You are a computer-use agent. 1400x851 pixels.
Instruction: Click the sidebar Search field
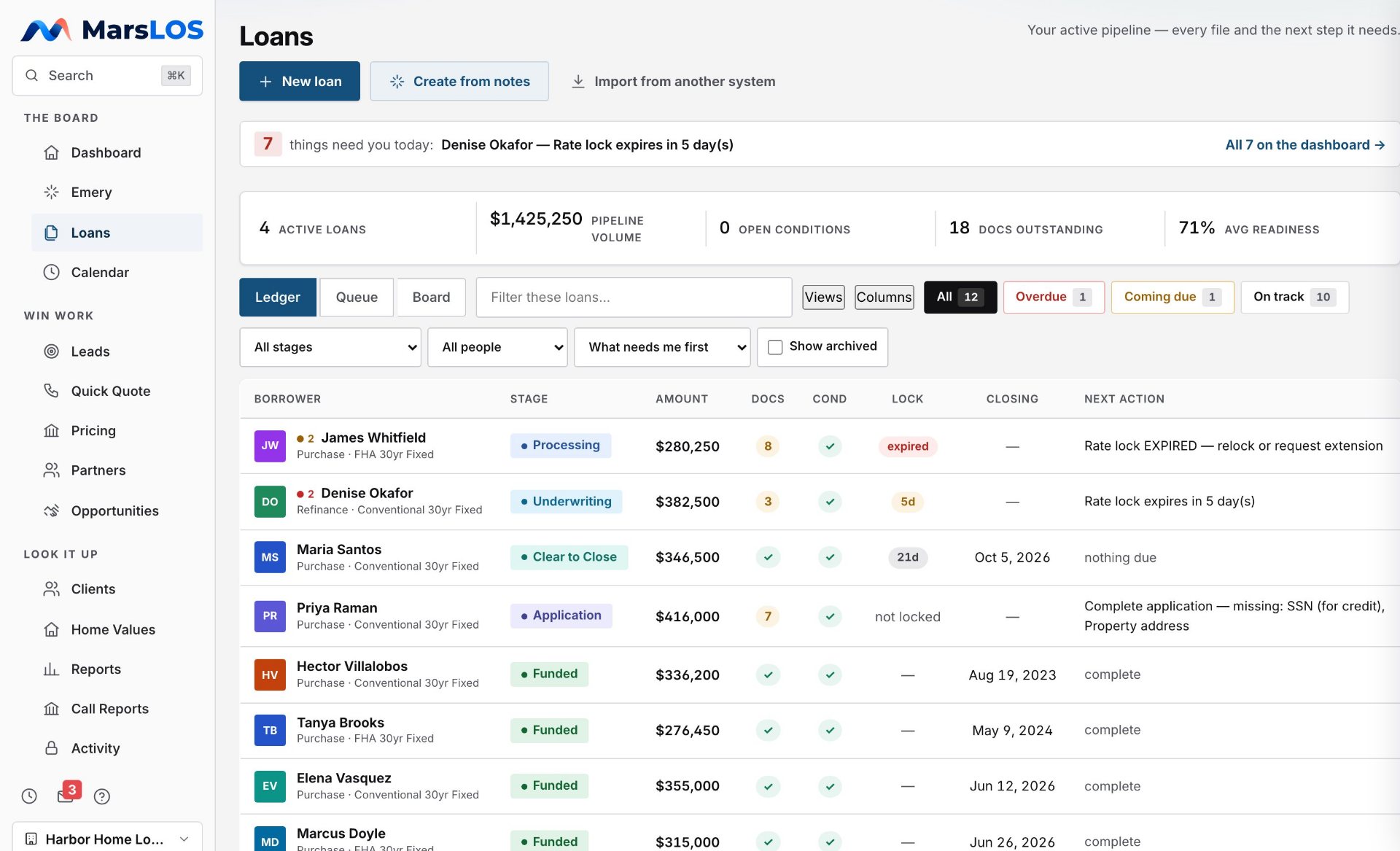tap(107, 75)
